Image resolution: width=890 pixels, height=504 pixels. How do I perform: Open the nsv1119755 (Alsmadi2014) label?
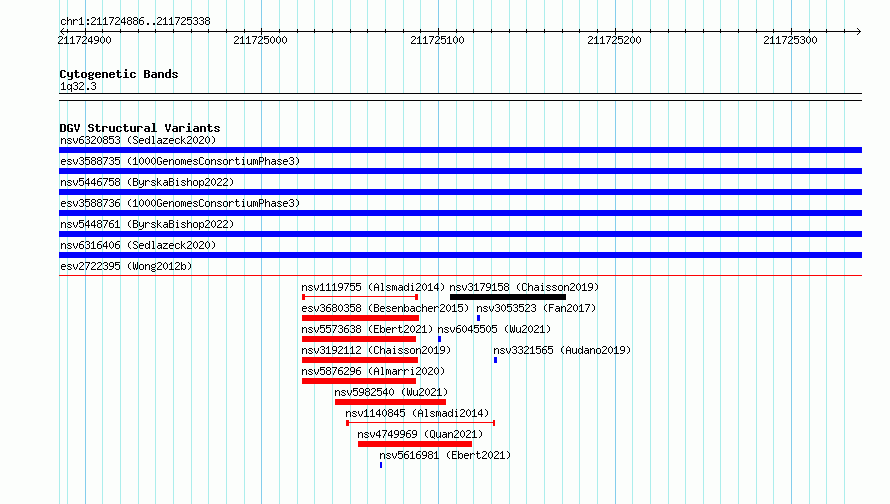[373, 287]
